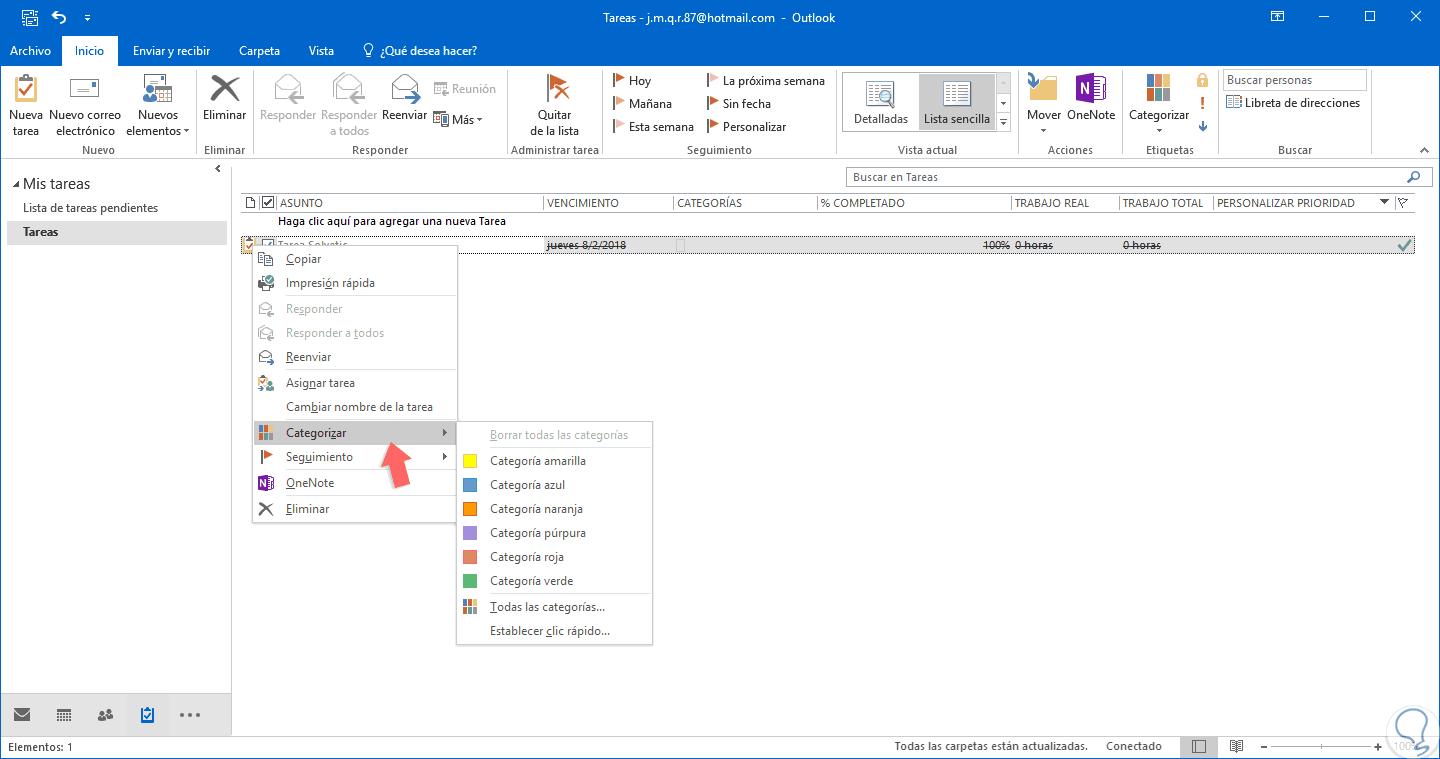The height and width of the screenshot is (759, 1440).
Task: Click the zoom out minus icon
Action: (x=1266, y=747)
